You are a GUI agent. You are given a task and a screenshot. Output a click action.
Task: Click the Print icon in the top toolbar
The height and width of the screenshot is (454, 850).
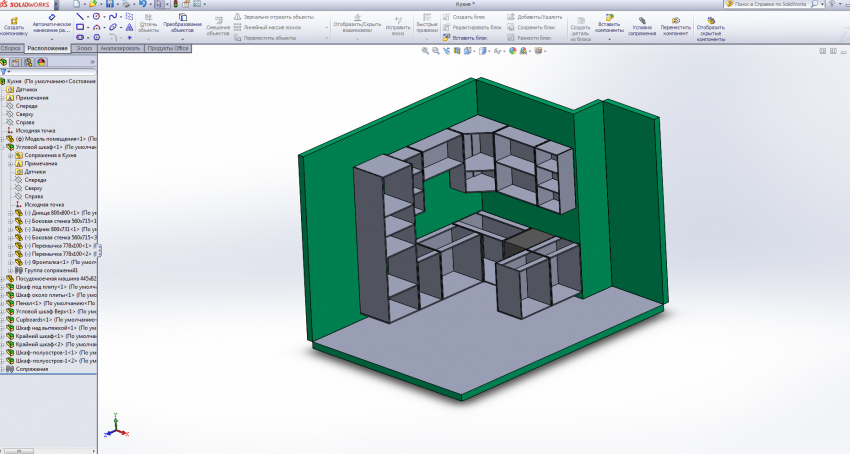click(x=126, y=4)
